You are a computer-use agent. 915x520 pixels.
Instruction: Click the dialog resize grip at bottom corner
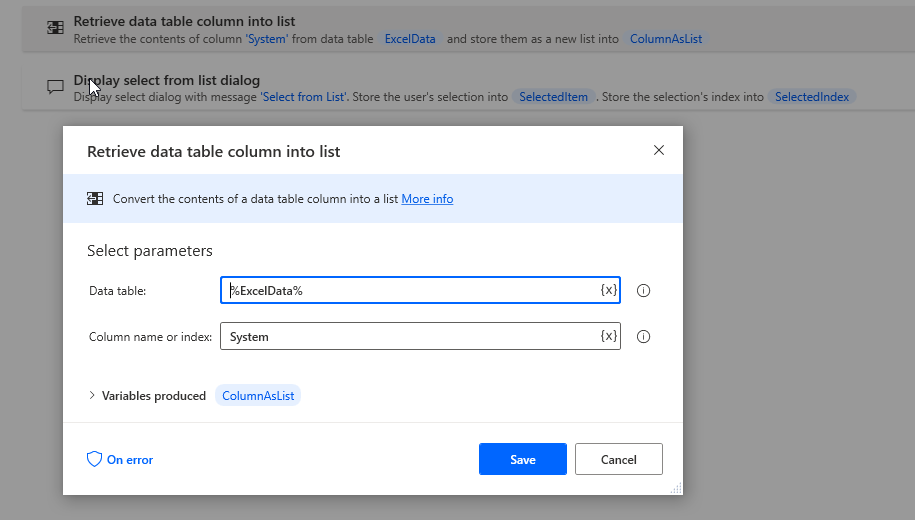coord(676,488)
